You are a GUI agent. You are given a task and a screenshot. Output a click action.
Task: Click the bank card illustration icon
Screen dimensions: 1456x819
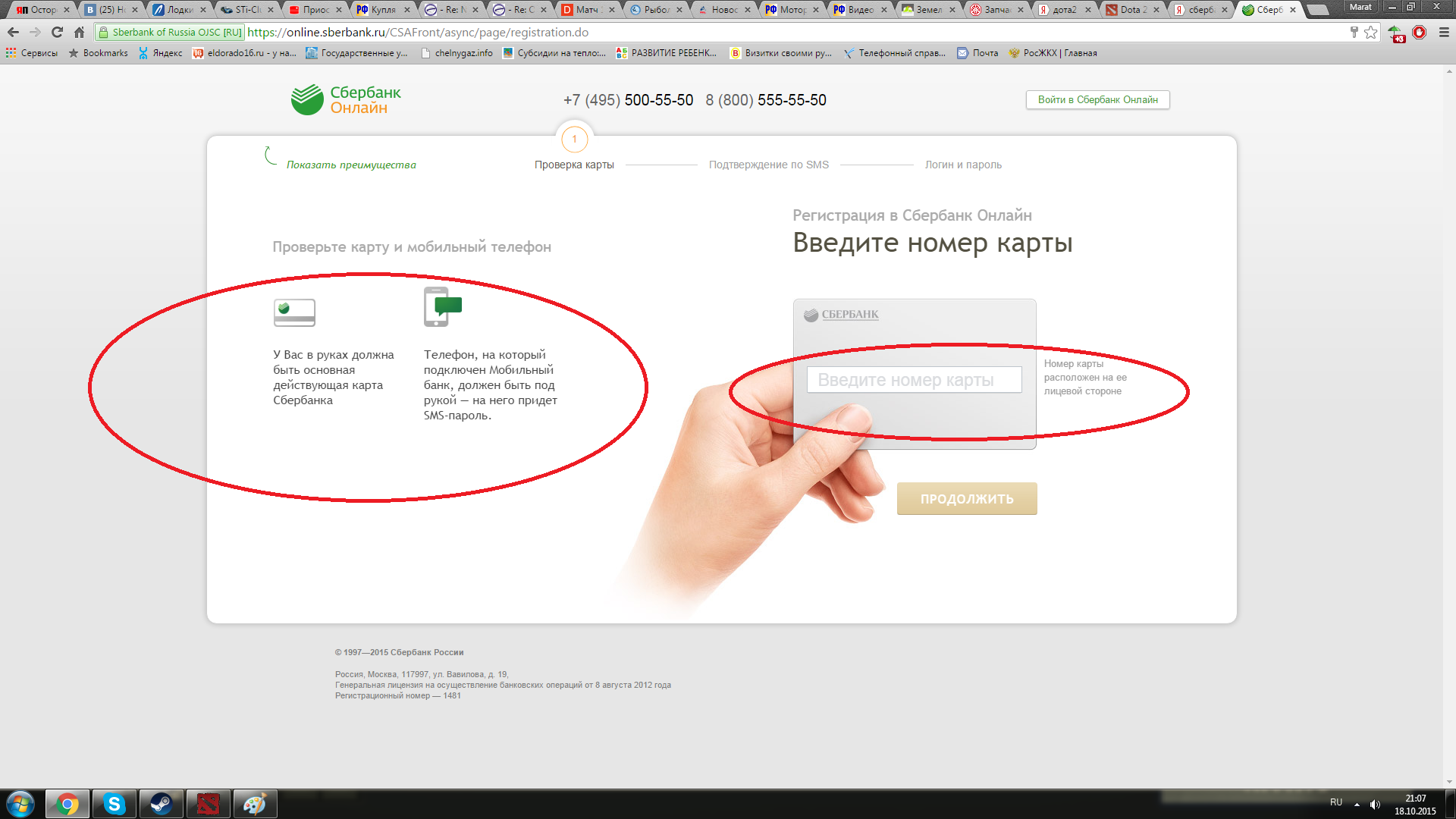pyautogui.click(x=294, y=312)
